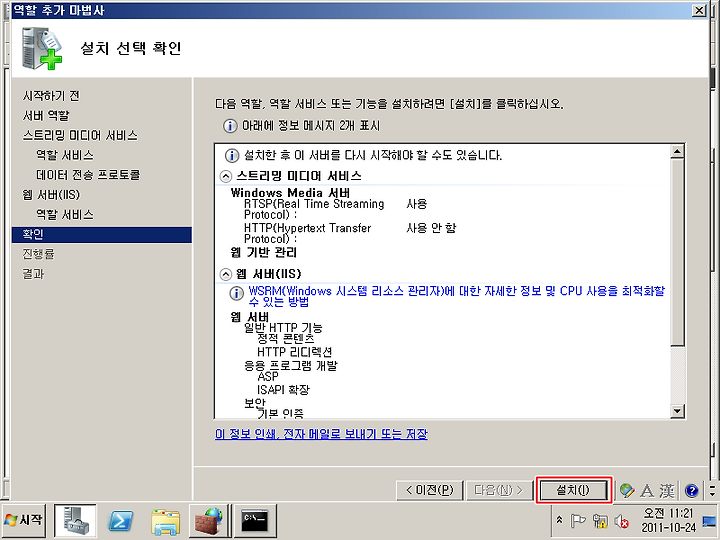Go back with the 이전(P) button
The height and width of the screenshot is (540, 720).
[430, 490]
